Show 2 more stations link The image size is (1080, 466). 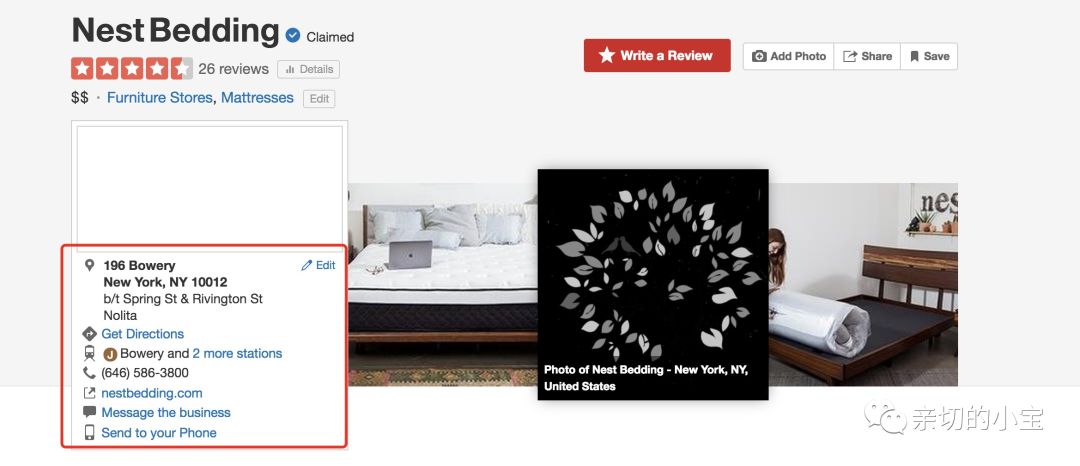237,353
